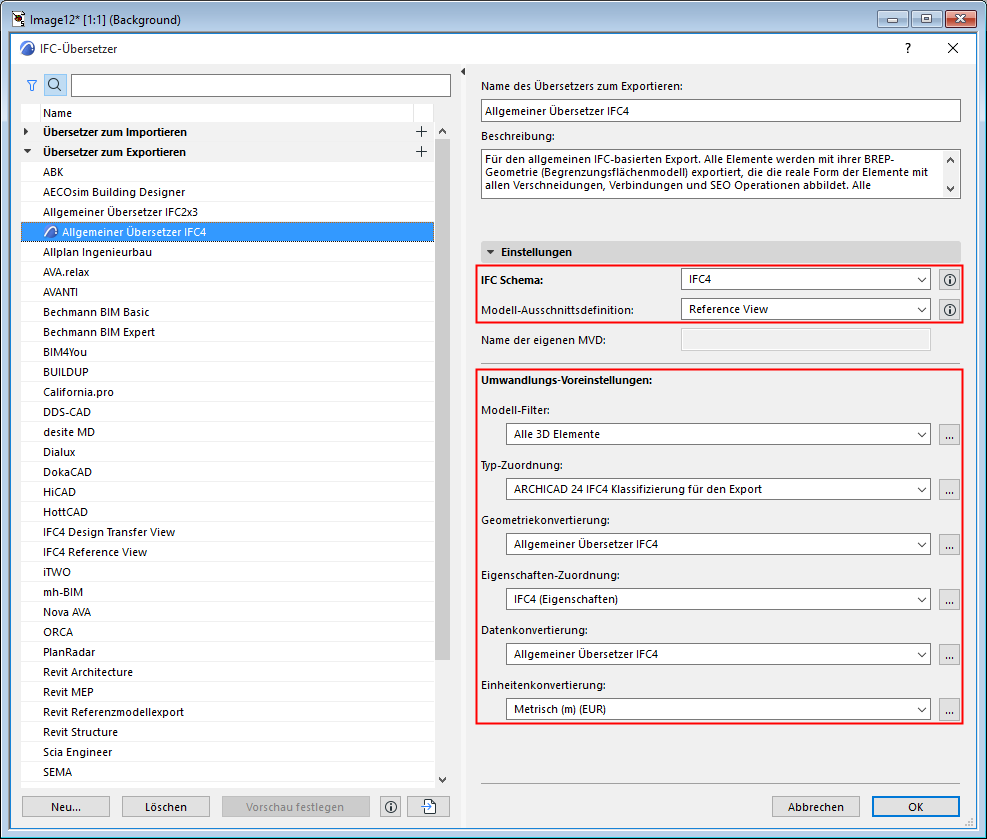Click plus icon beside Übersetzer zum Exportieren
987x839 pixels.
click(421, 152)
